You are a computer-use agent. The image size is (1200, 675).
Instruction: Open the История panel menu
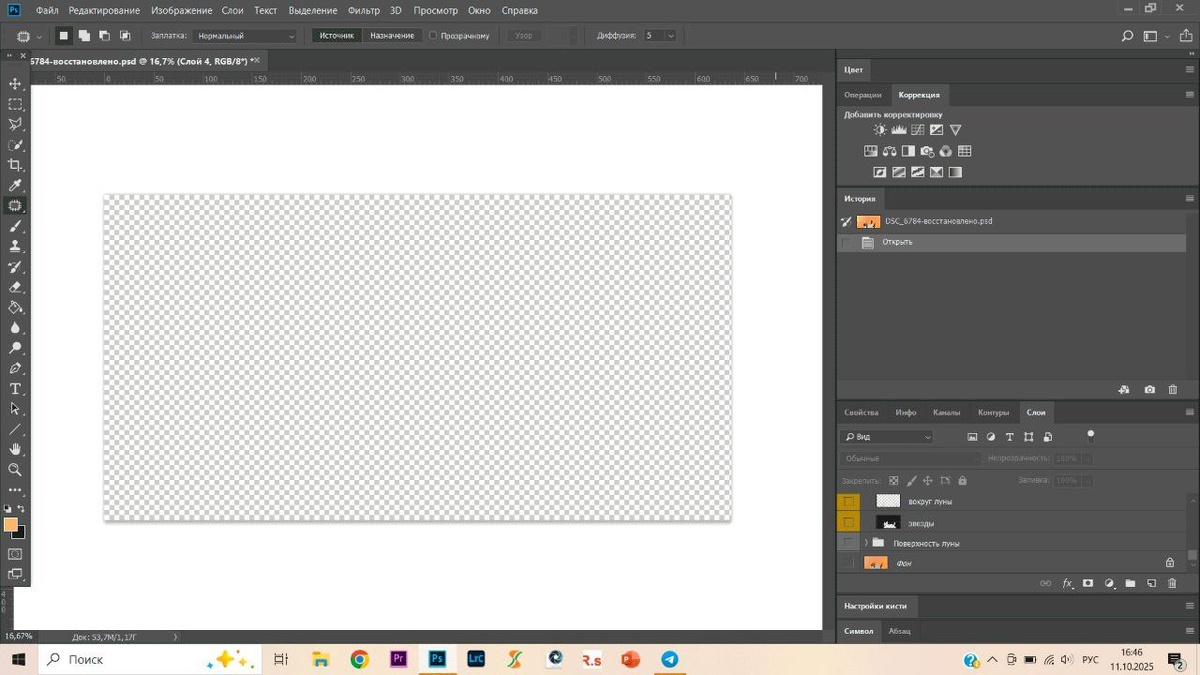click(x=1189, y=199)
